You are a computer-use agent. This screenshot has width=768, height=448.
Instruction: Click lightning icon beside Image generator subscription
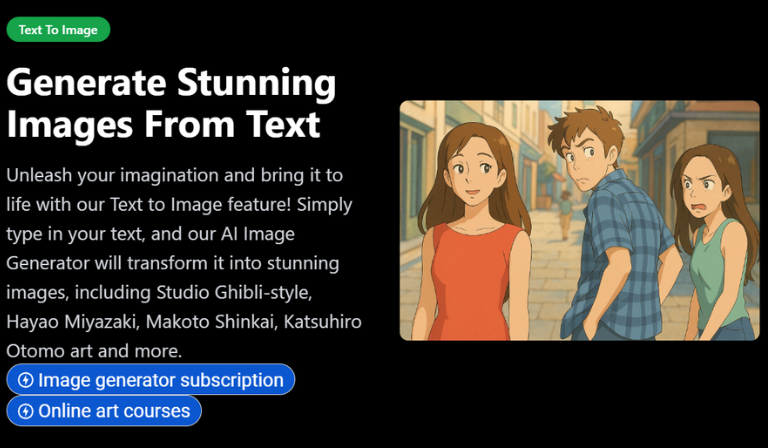tap(26, 380)
